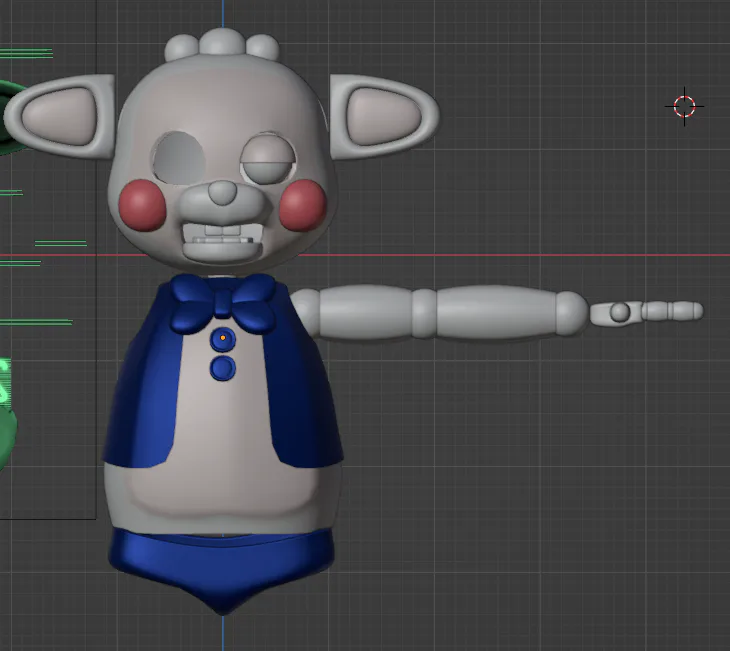Viewport: 730px width, 651px height.
Task: Select the blue bow tie on the character
Action: click(x=223, y=303)
